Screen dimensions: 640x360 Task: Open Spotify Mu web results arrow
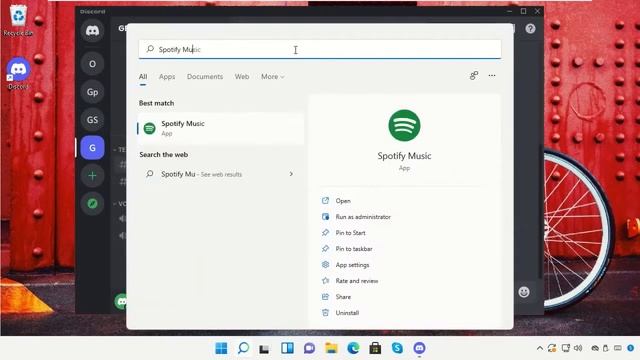coord(291,174)
